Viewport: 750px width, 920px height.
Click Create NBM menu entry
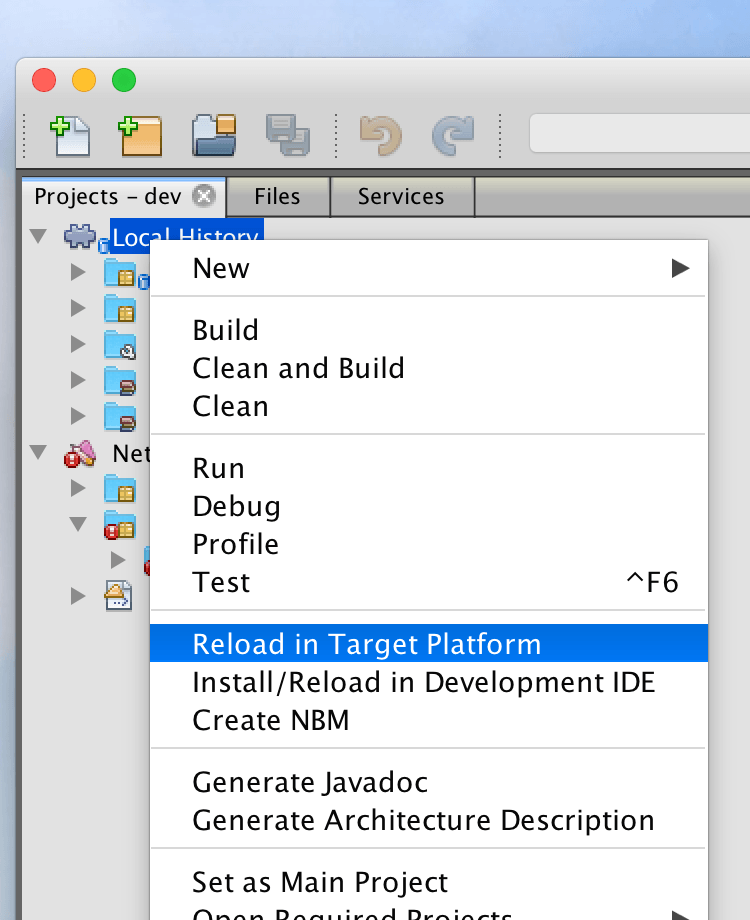tap(270, 720)
